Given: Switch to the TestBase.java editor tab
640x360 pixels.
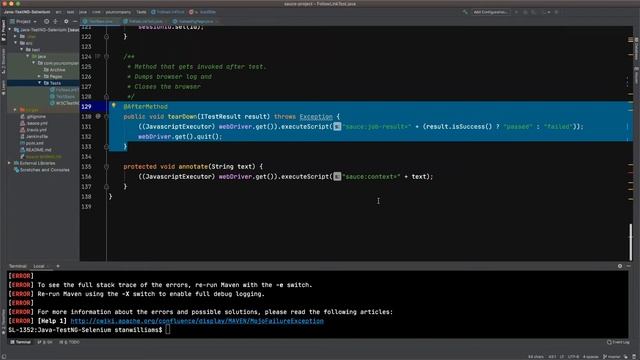Looking at the screenshot, I should click(x=100, y=21).
